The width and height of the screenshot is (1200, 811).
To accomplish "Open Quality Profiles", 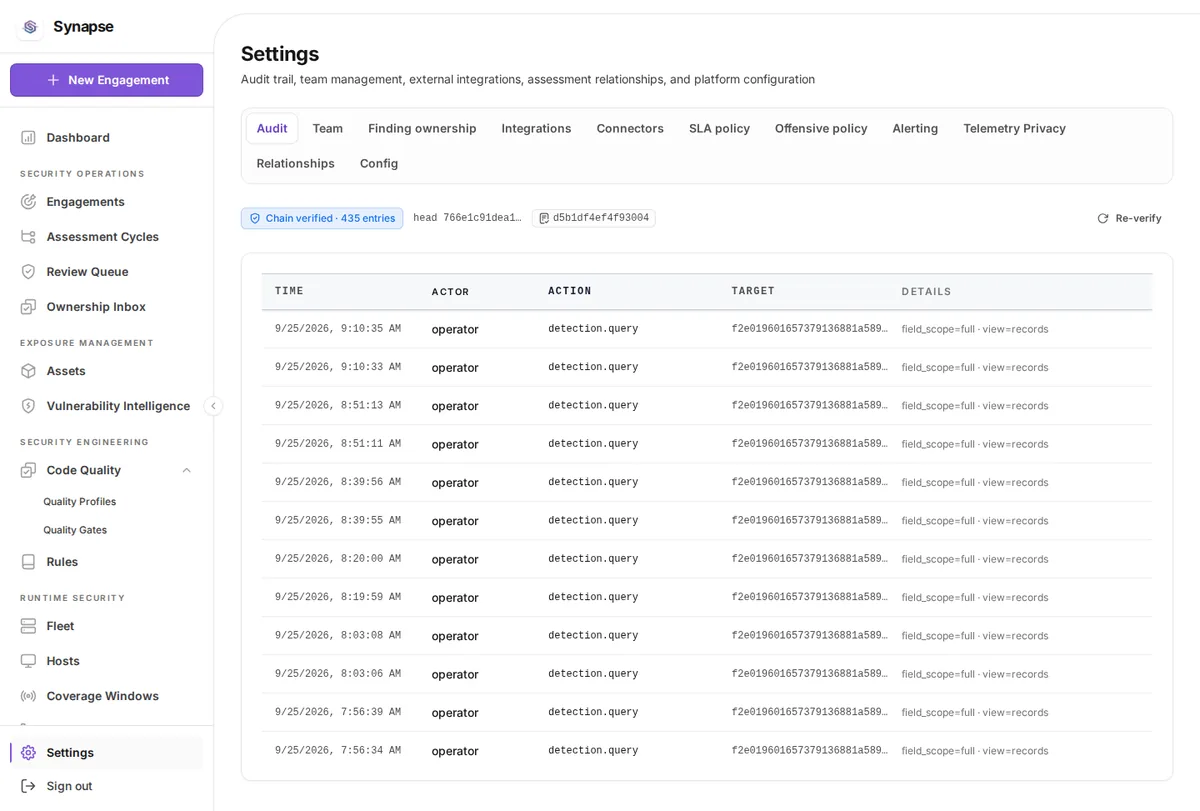I will pos(80,502).
